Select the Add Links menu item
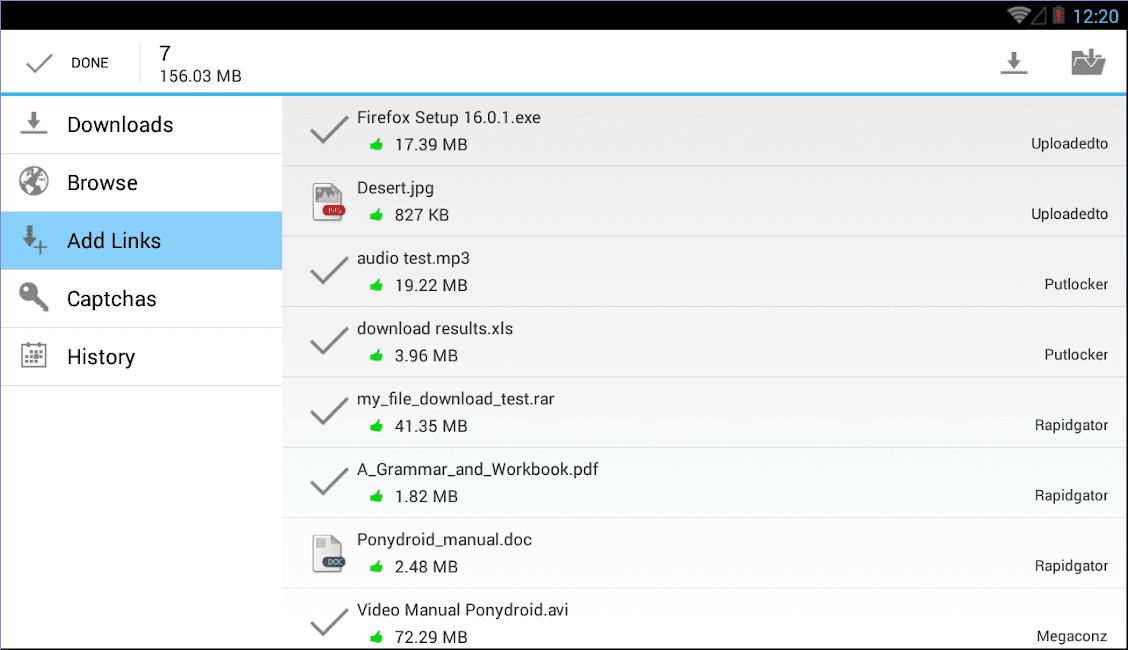Viewport: 1128px width, 650px height. pos(142,241)
